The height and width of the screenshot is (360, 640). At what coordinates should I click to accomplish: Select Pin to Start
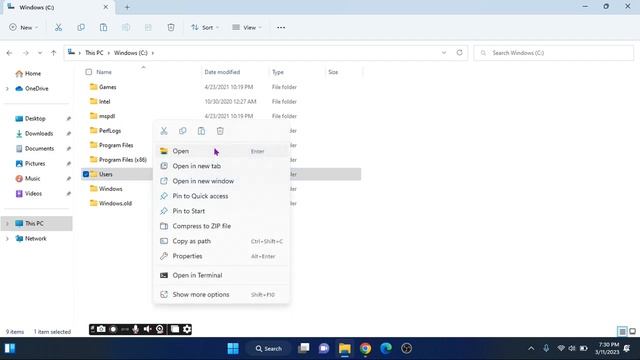(x=221, y=211)
